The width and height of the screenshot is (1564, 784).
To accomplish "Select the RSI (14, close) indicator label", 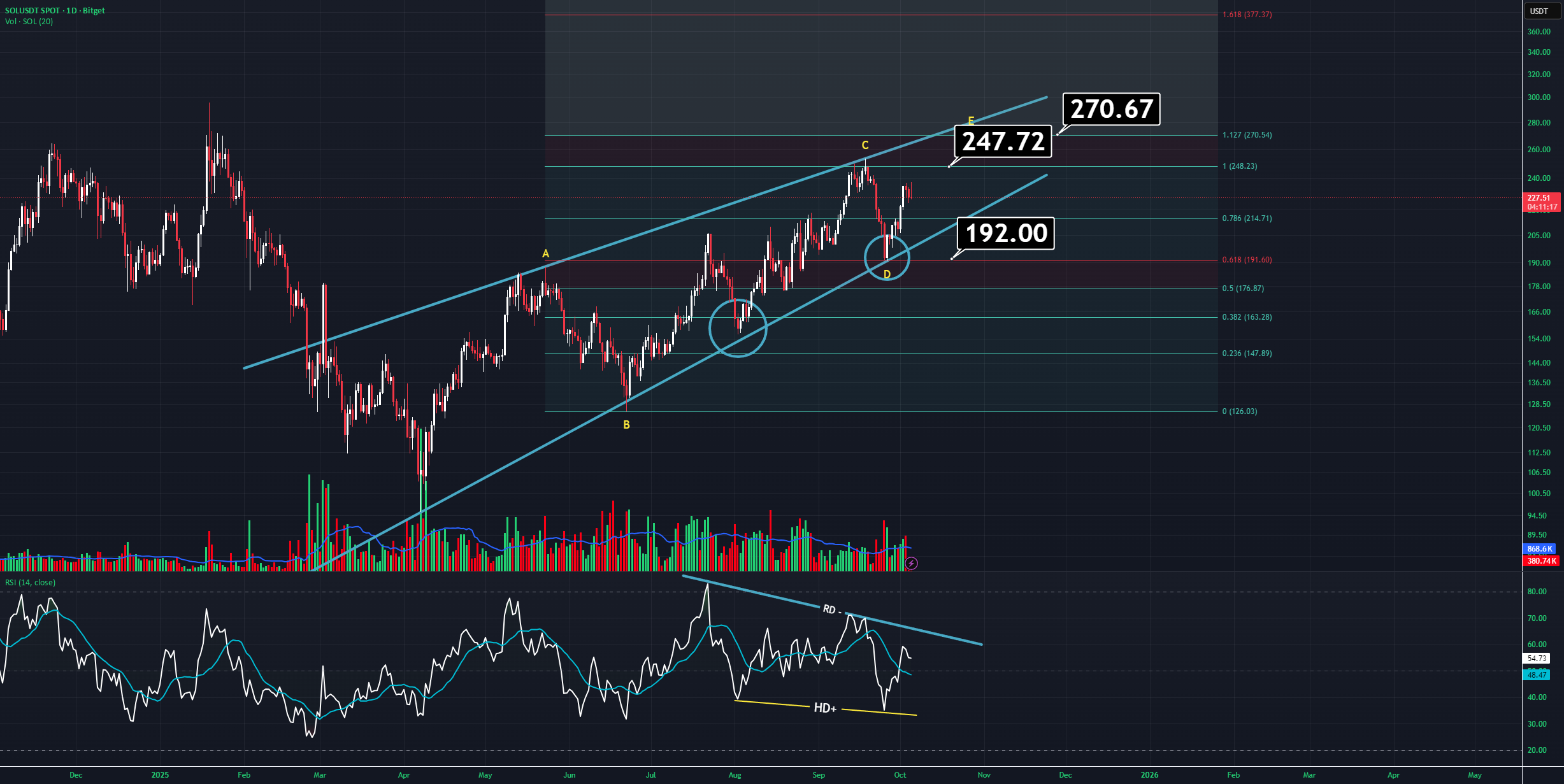I will click(x=31, y=583).
